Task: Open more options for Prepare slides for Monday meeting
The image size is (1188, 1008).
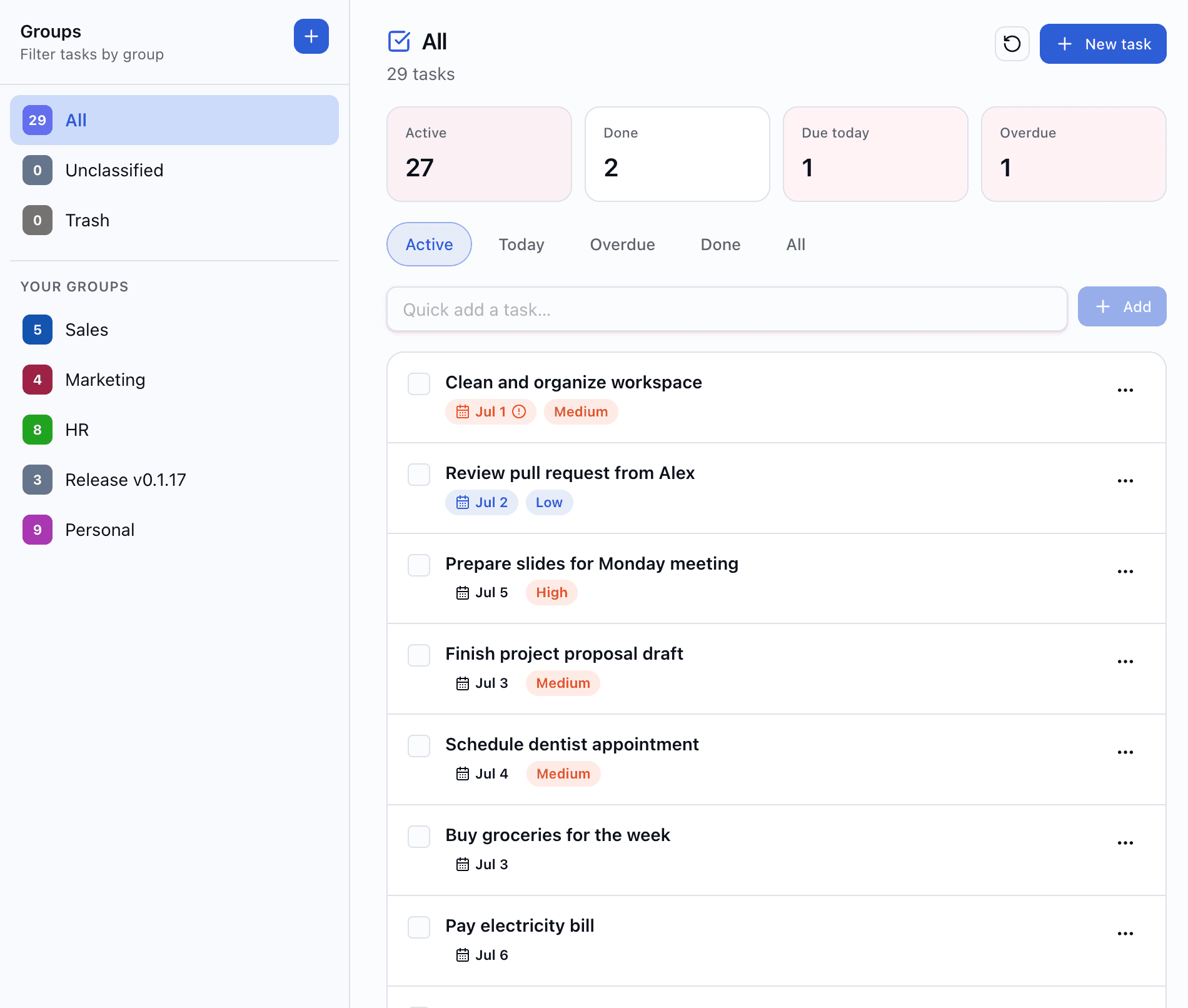Action: 1125,572
